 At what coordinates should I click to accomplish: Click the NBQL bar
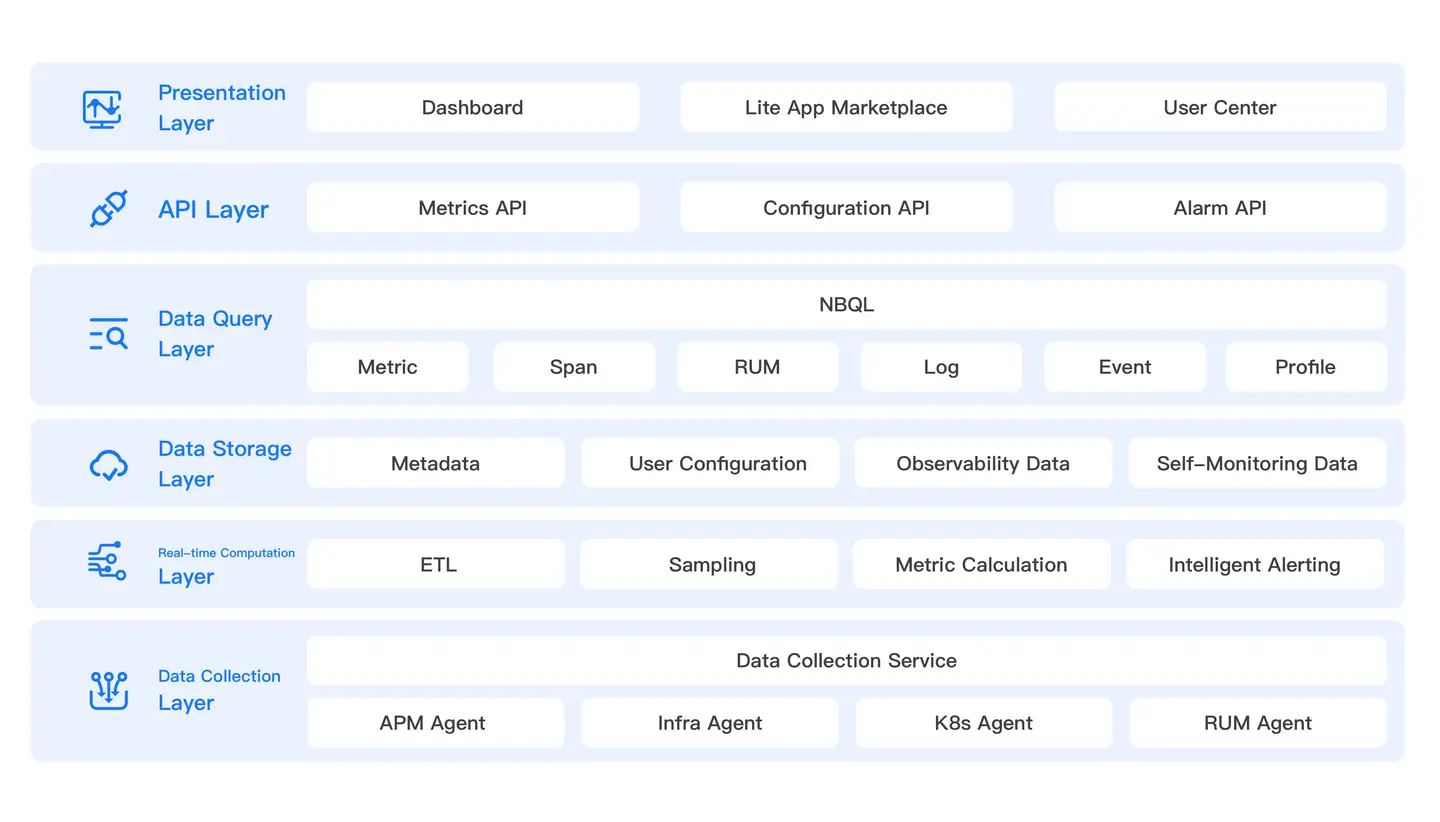[846, 304]
